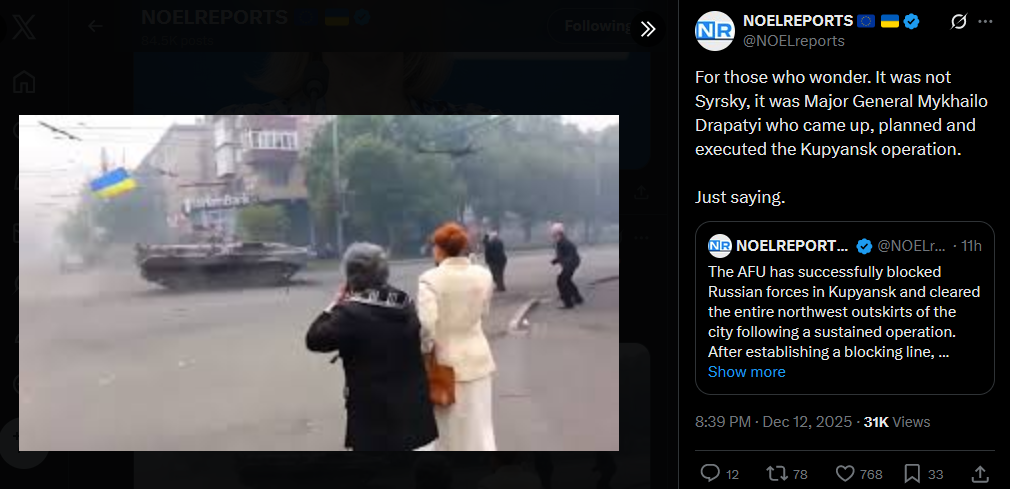Image resolution: width=1010 pixels, height=489 pixels.
Task: Open the three-dot more options menu
Action: pyautogui.click(x=985, y=22)
